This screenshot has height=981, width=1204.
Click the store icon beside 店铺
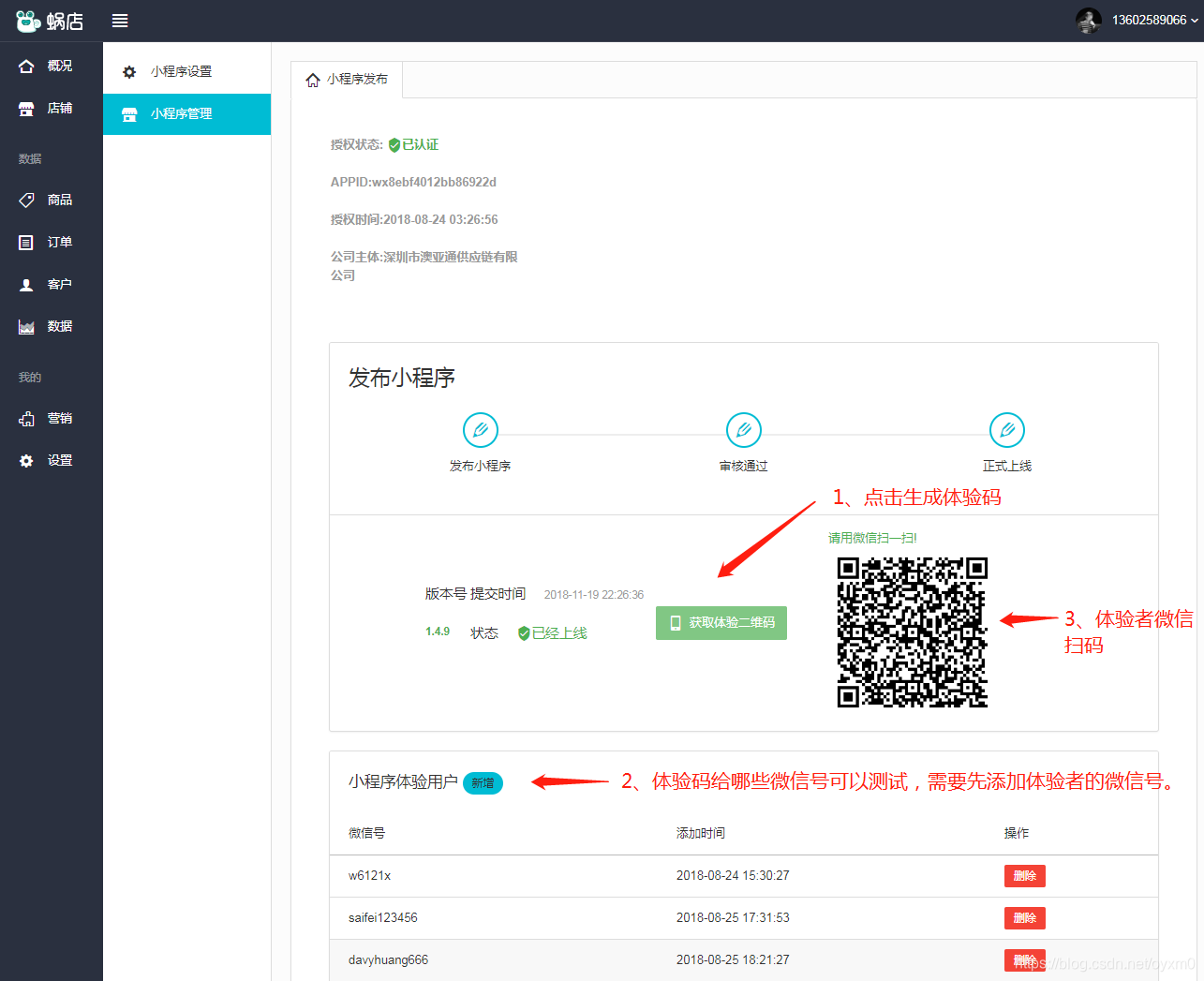tap(26, 109)
